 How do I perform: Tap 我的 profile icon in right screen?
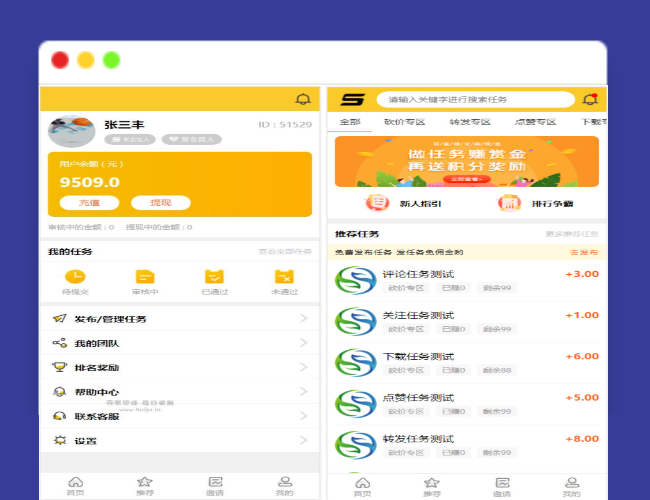[572, 483]
